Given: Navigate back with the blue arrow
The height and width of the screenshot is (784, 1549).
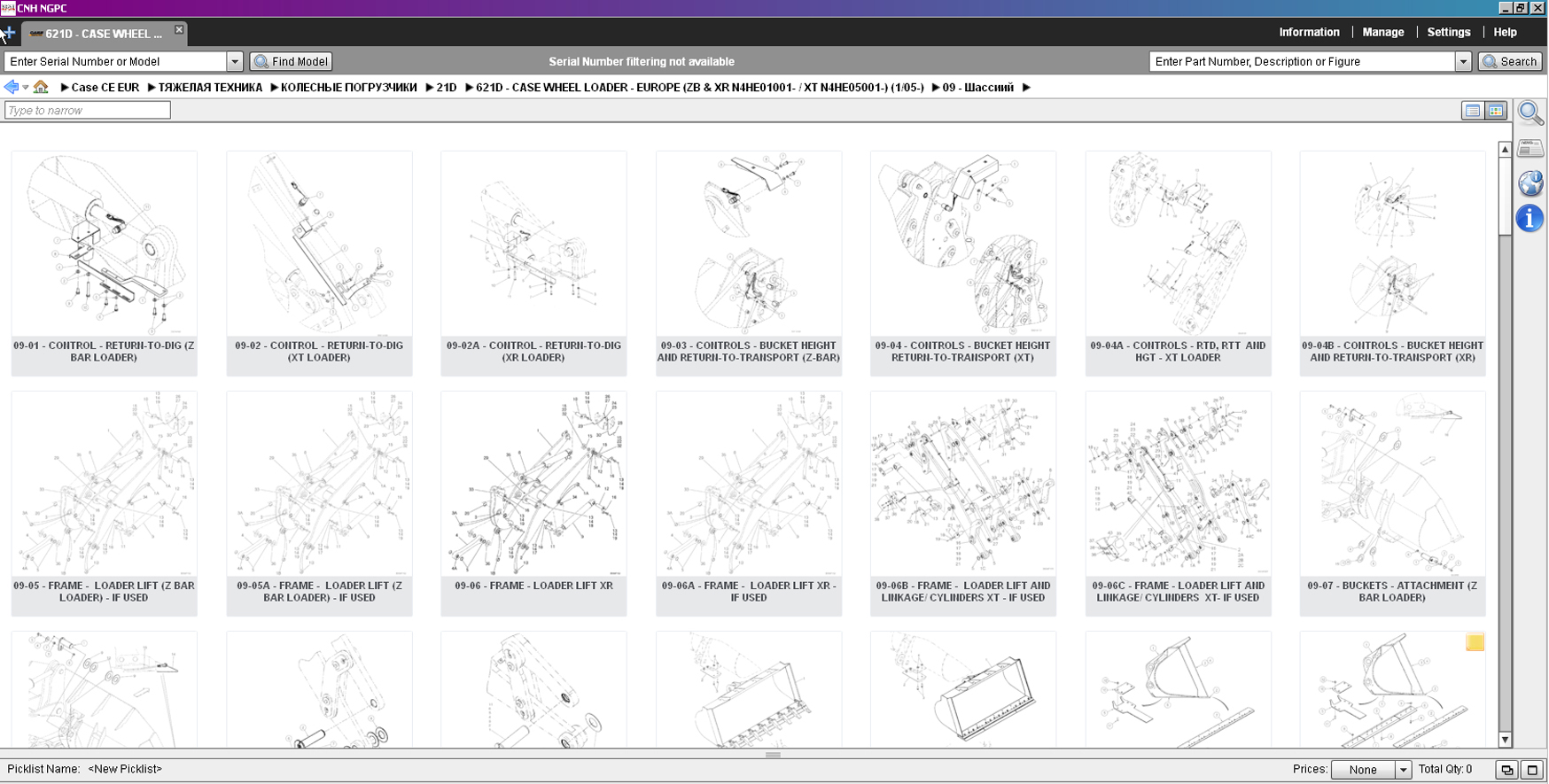Looking at the screenshot, I should click(x=12, y=87).
